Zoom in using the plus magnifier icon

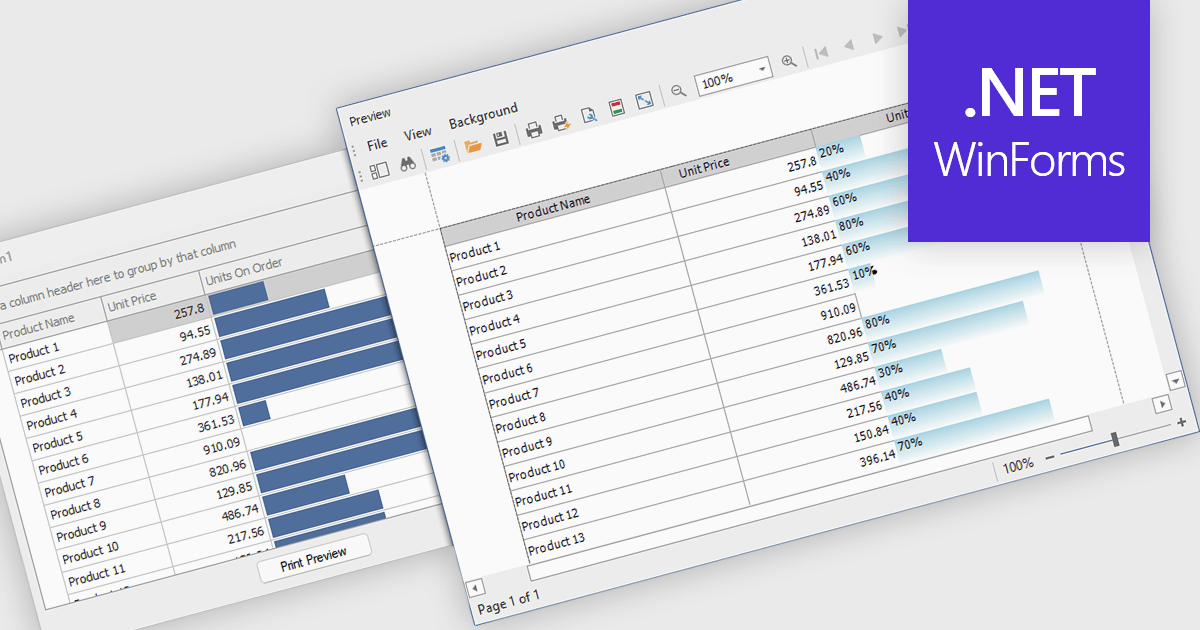(x=787, y=61)
